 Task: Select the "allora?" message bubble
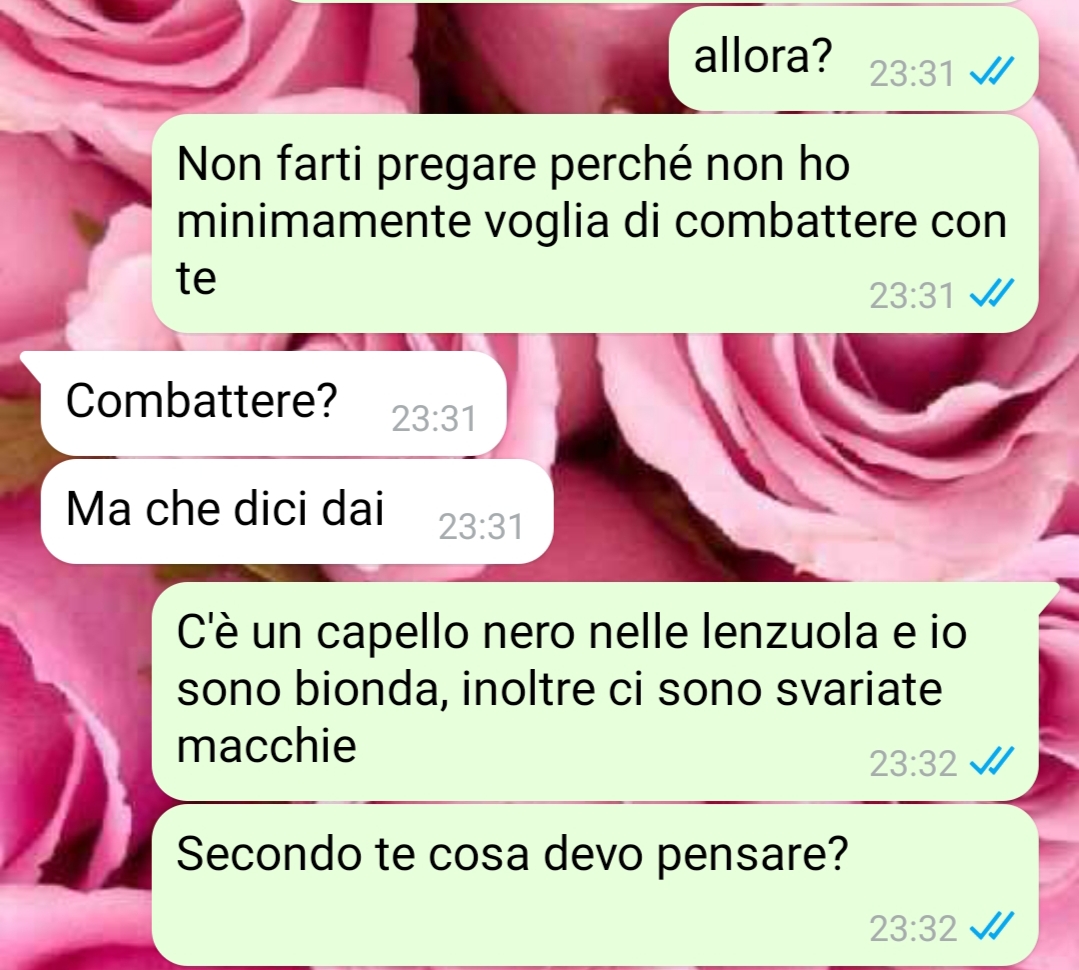pos(853,59)
